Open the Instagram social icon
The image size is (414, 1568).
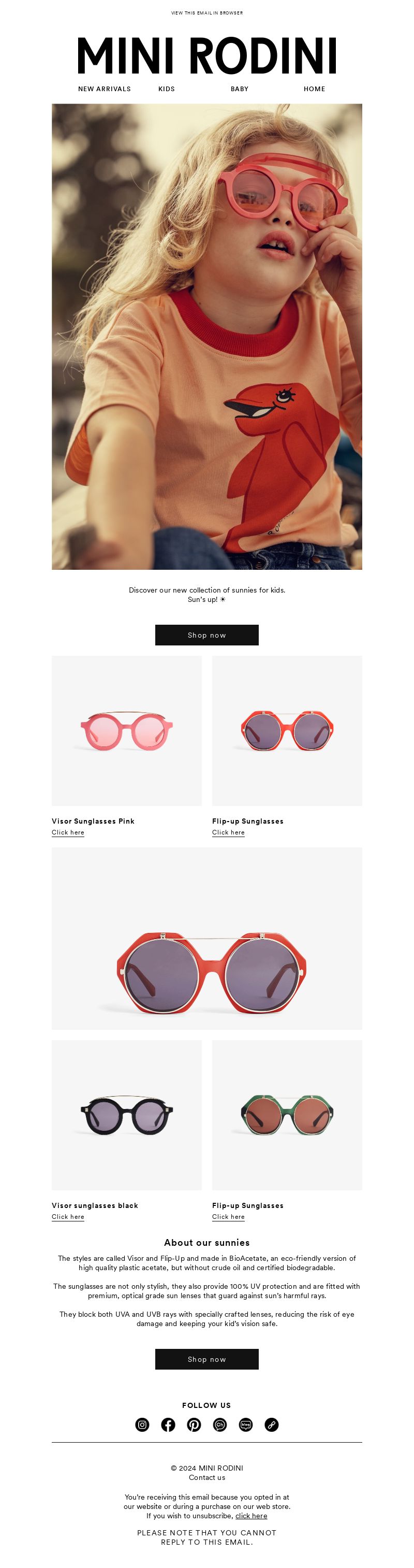pyautogui.click(x=142, y=1425)
